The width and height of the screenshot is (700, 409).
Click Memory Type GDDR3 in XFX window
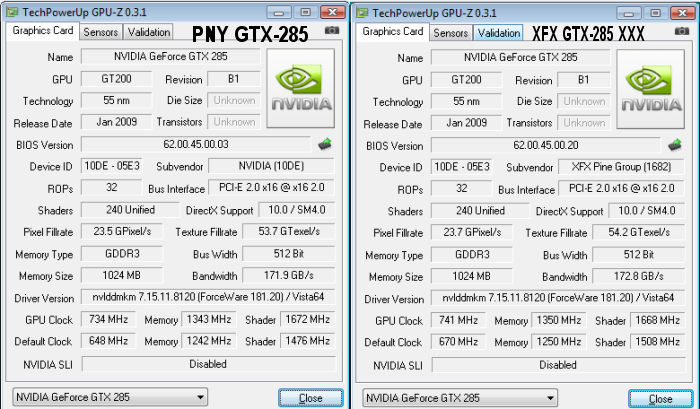[472, 255]
